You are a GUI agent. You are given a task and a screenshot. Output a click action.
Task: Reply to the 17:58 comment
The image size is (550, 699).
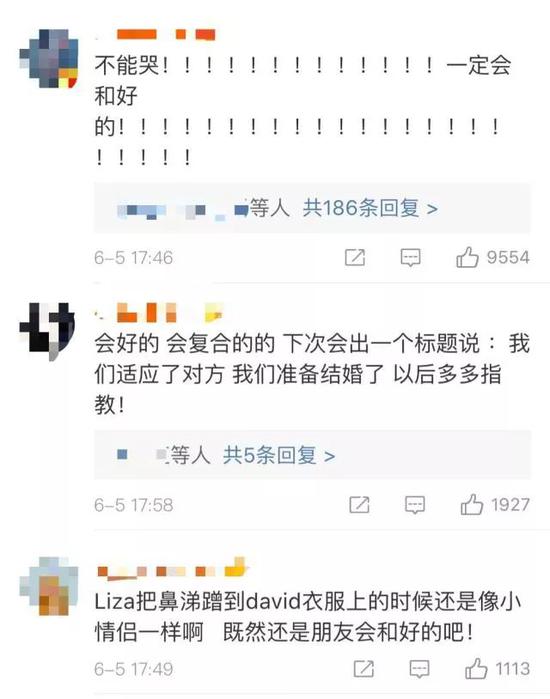(x=415, y=505)
